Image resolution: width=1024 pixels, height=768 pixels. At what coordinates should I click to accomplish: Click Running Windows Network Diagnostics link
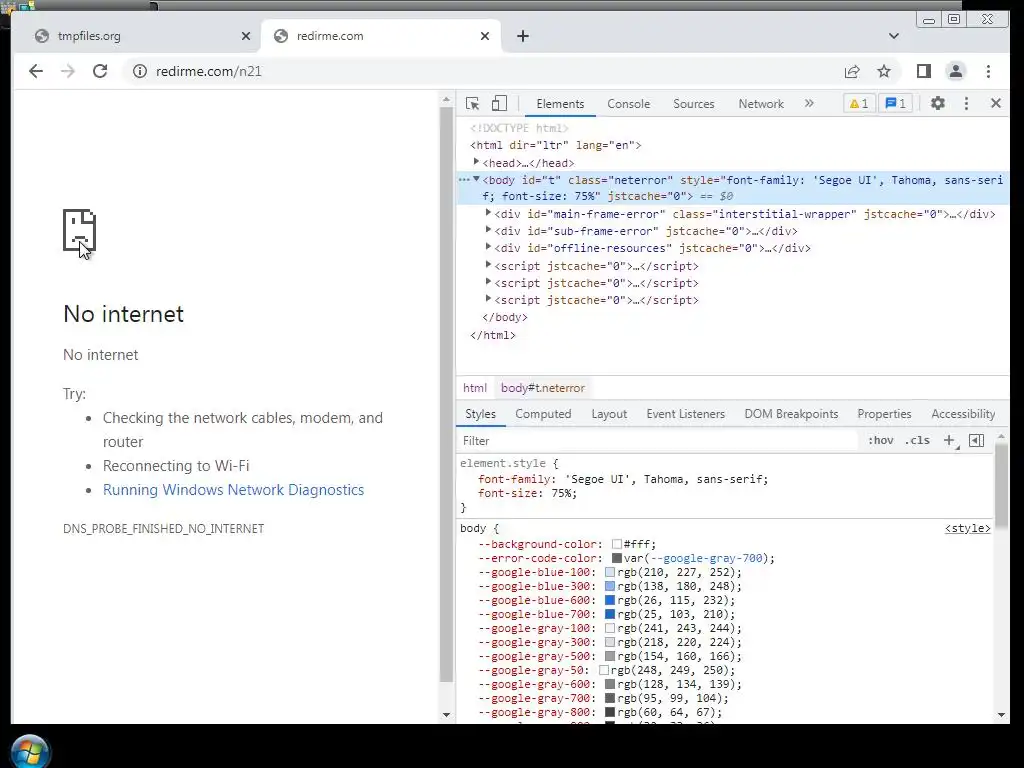click(233, 490)
